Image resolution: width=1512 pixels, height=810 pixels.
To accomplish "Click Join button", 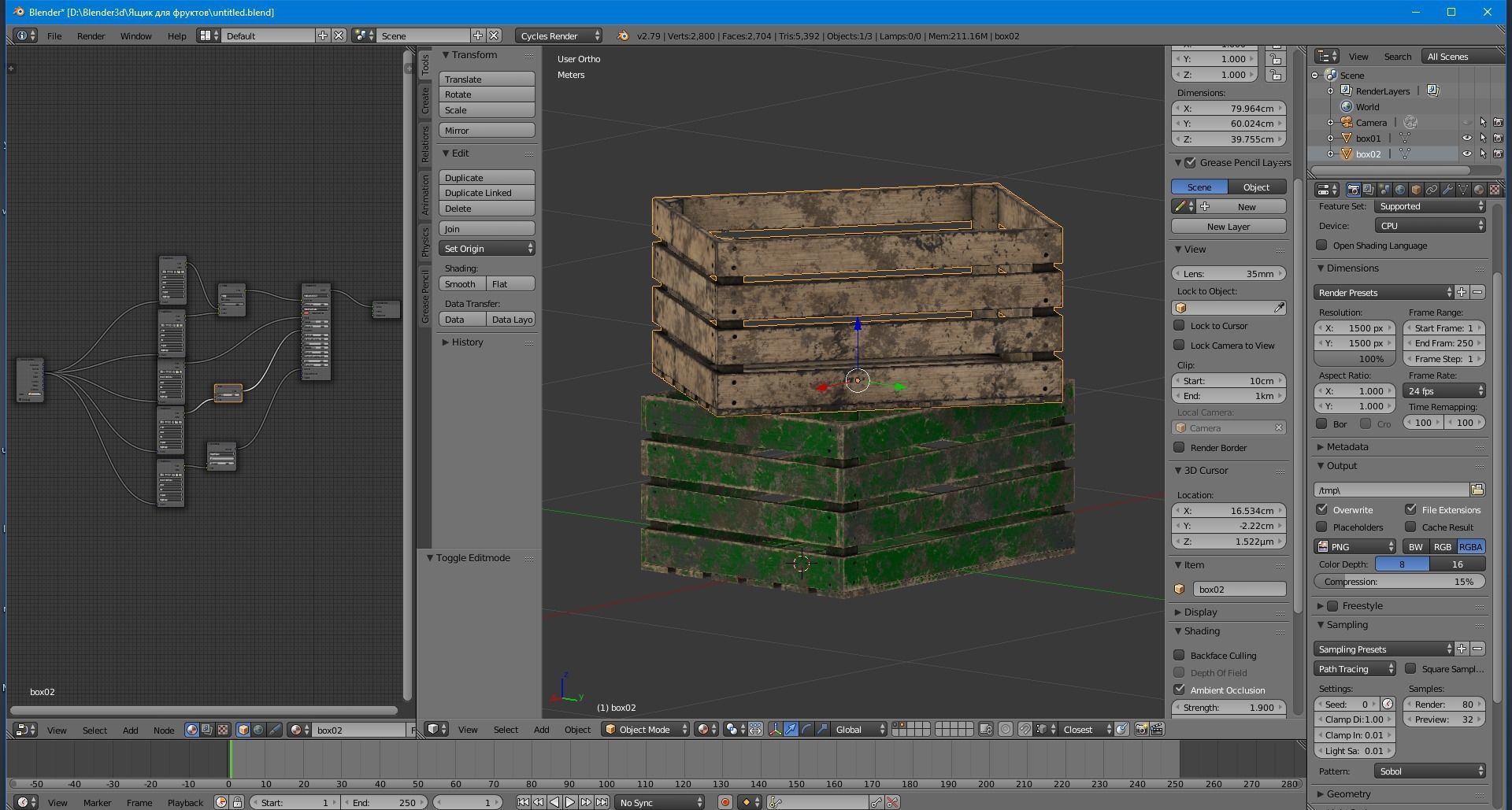I will click(487, 229).
